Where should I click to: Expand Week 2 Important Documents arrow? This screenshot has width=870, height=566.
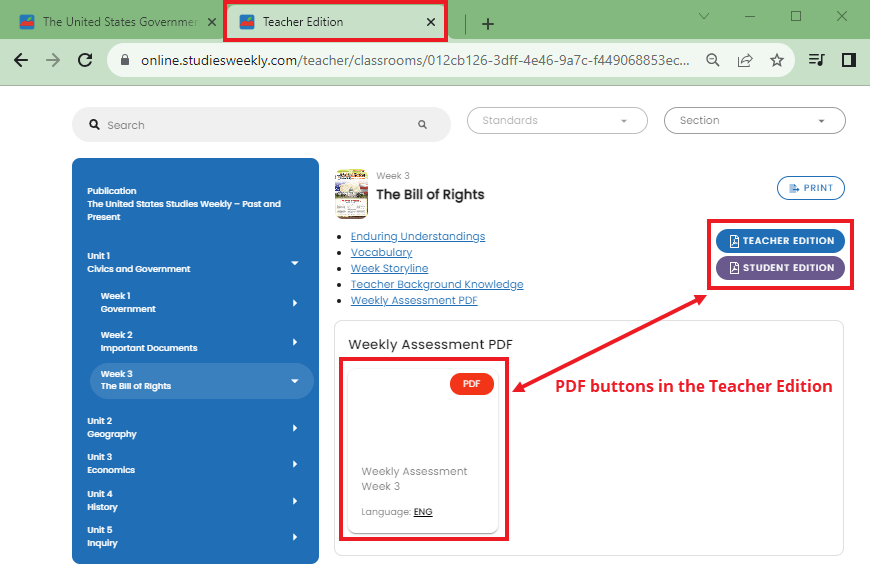pos(295,342)
